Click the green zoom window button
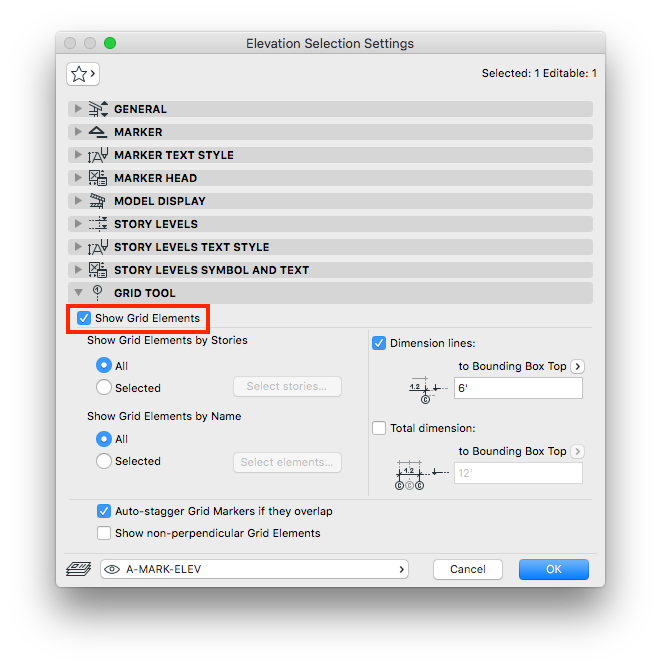 110,43
